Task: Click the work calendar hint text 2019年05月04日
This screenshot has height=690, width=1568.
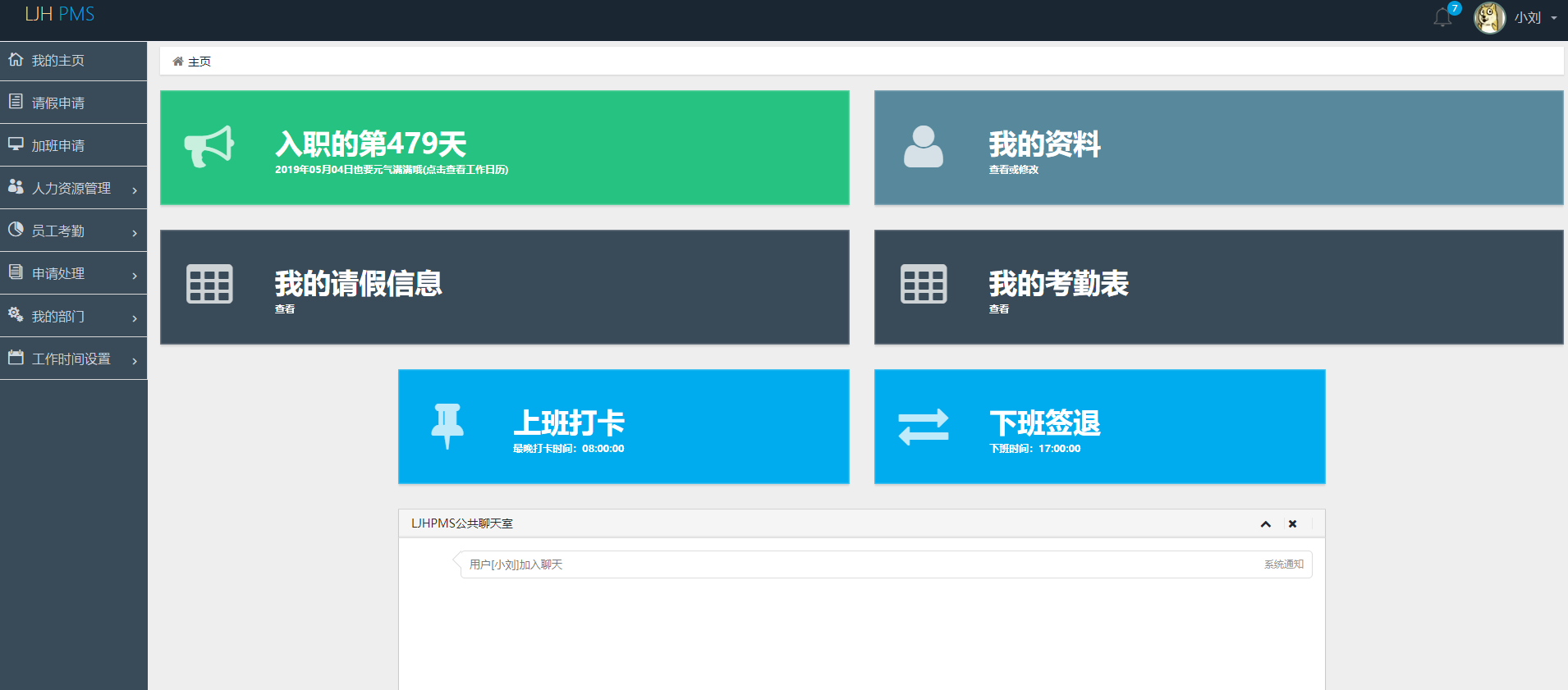Action: 392,170
